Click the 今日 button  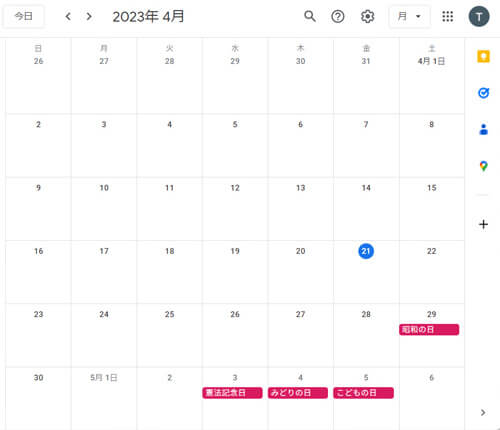(x=24, y=16)
